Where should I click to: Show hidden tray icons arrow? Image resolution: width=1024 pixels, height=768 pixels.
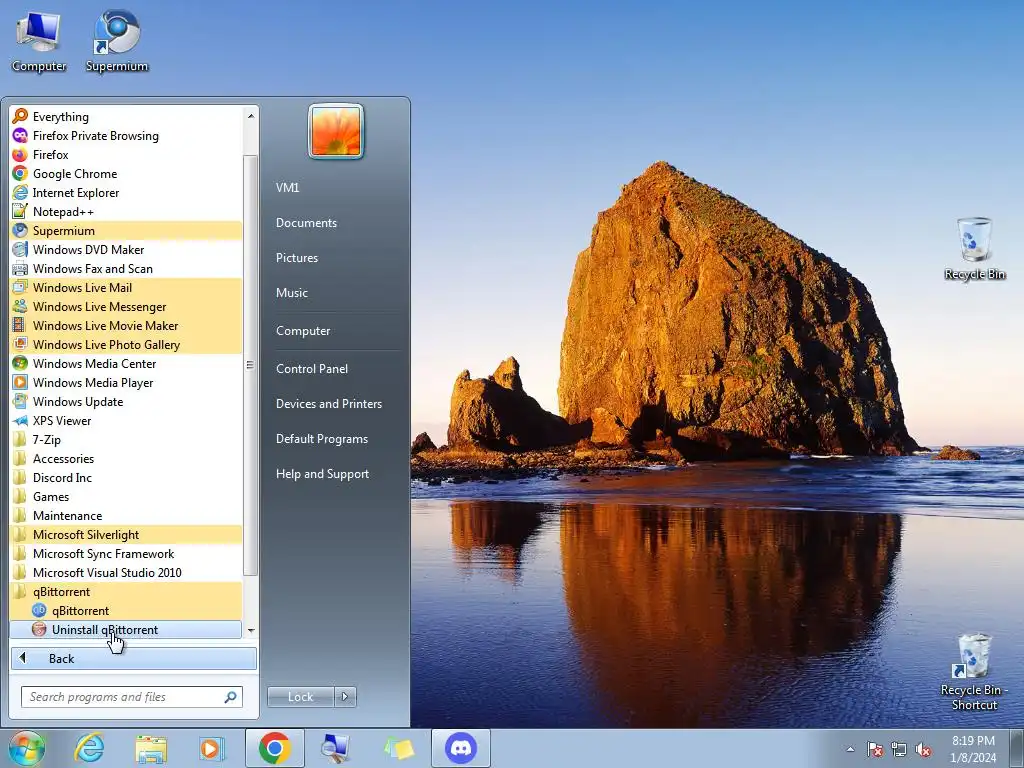pos(850,749)
